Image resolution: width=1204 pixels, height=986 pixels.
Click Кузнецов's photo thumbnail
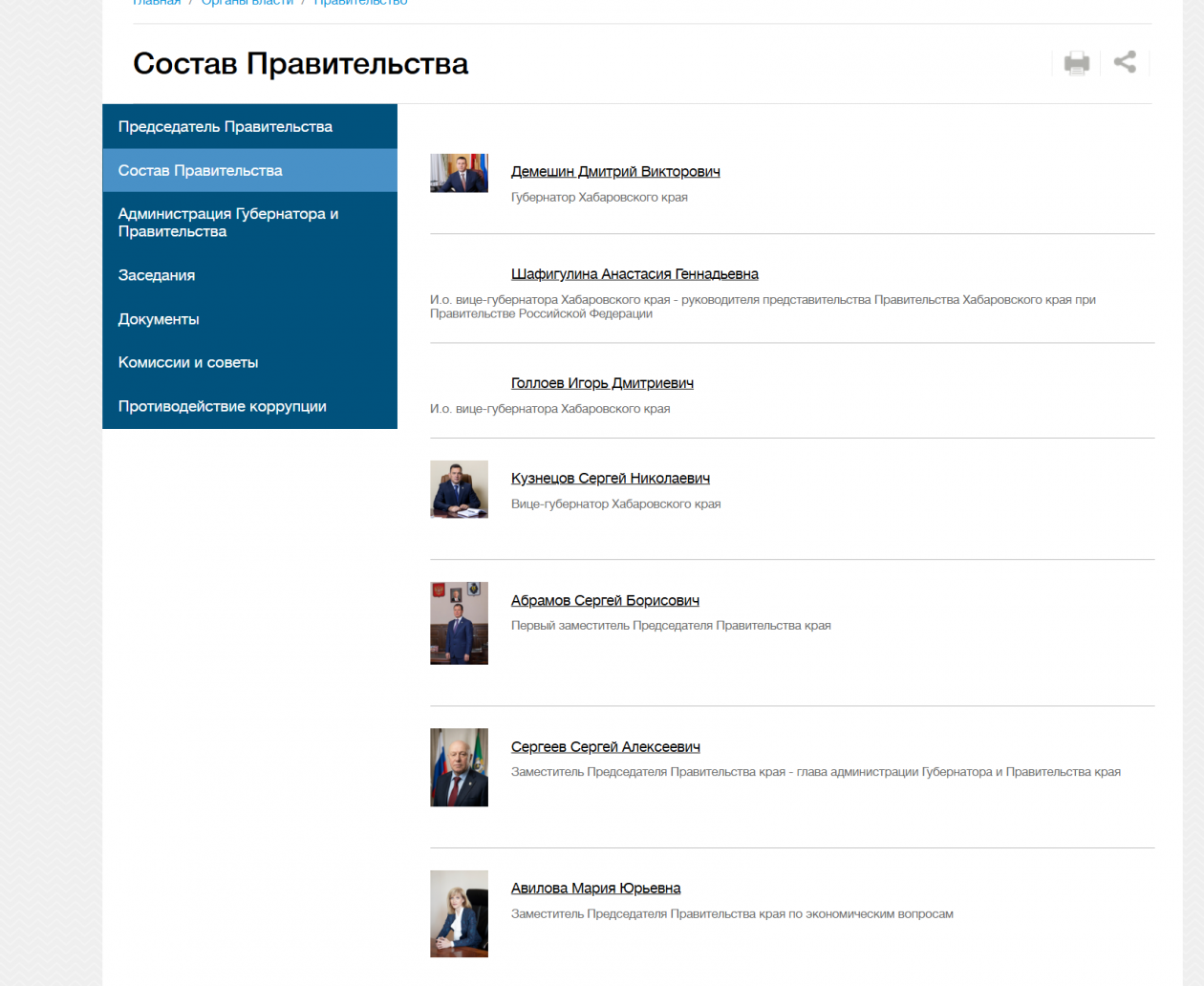459,489
